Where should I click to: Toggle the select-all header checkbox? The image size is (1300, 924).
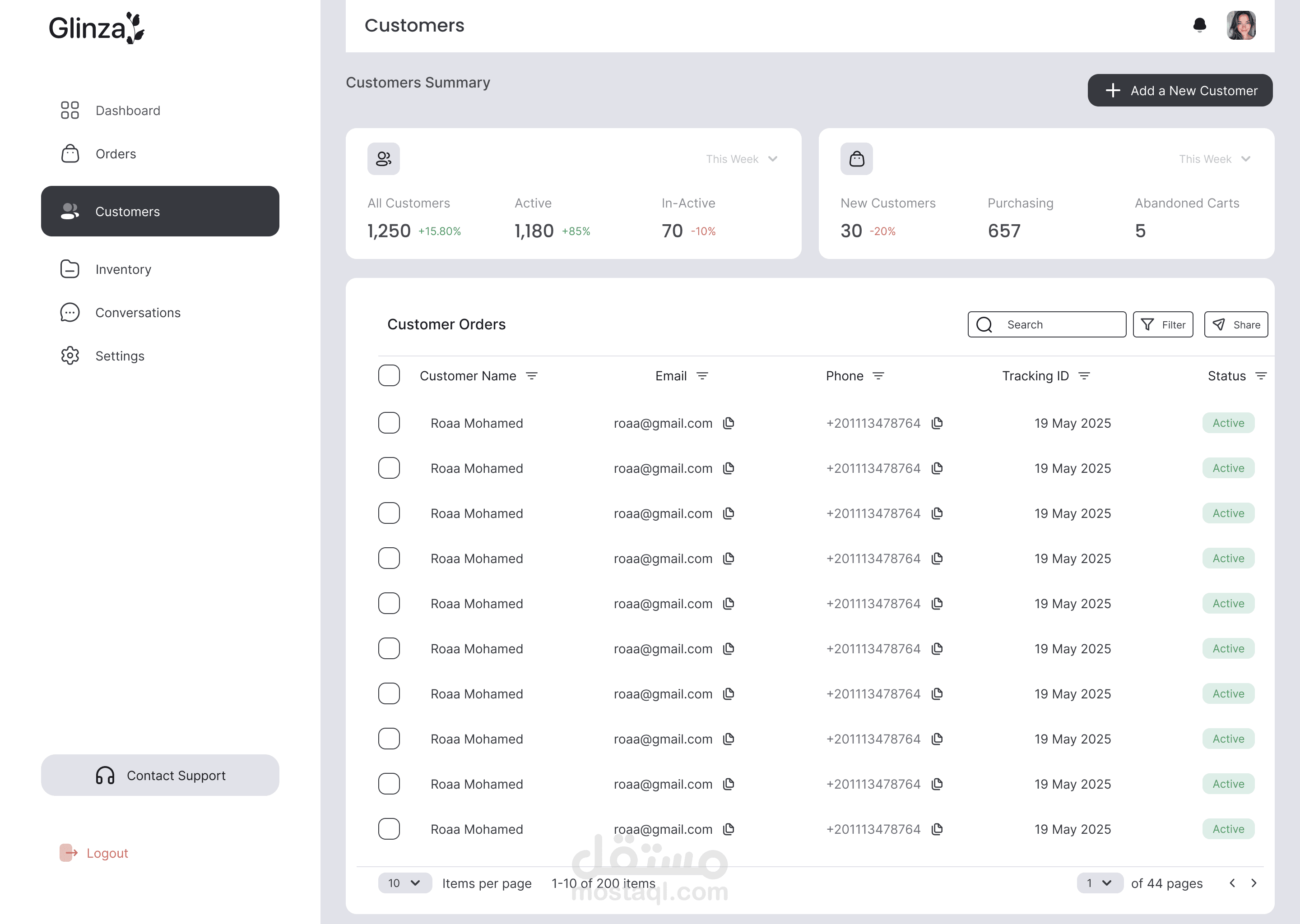click(x=389, y=375)
